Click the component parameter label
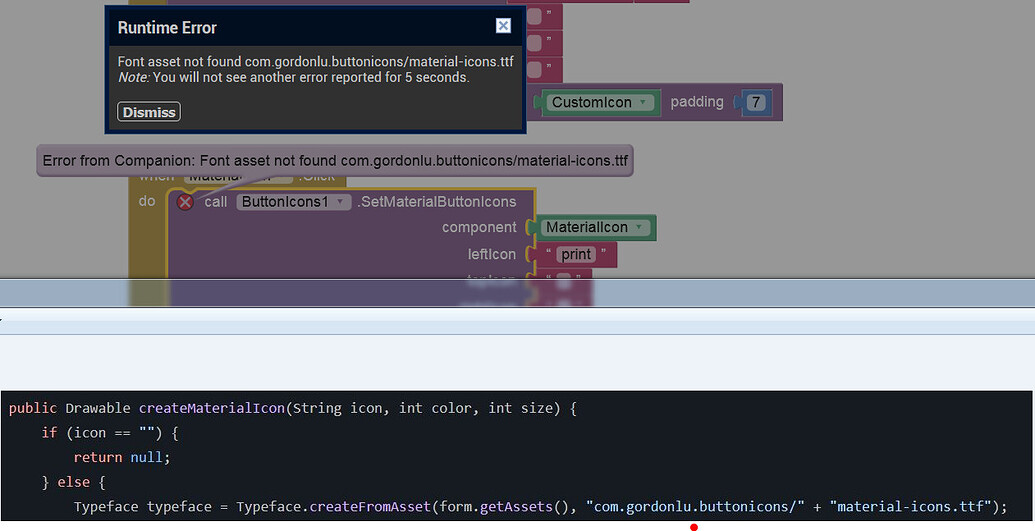Viewport: 1035px width, 531px height. (x=479, y=228)
